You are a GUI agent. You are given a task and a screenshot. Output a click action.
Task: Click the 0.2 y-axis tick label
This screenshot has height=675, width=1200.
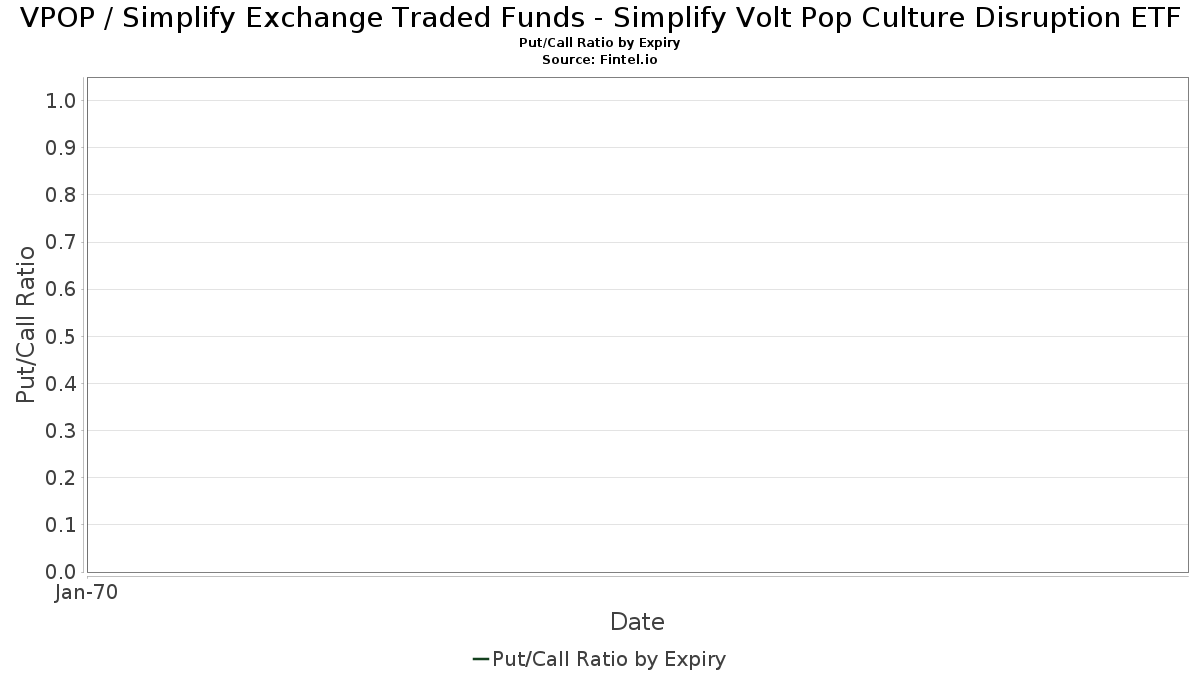(x=61, y=477)
